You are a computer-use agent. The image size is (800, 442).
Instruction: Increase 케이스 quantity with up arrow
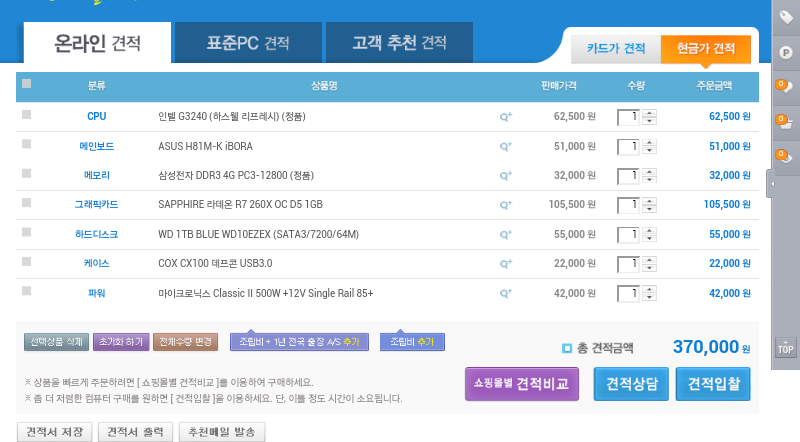pos(649,260)
